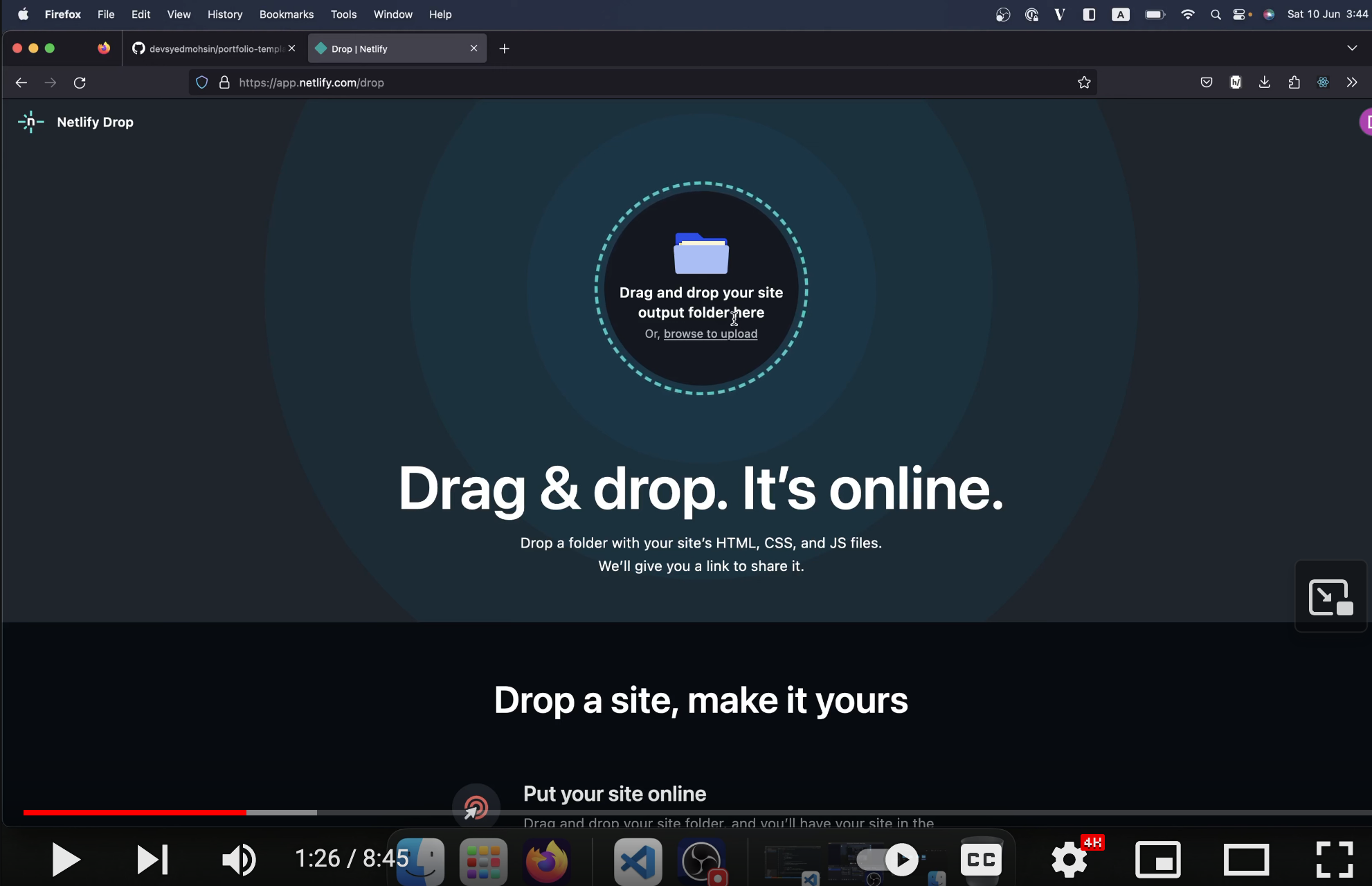The height and width of the screenshot is (886, 1372).
Task: Click Save to Pocket icon
Action: (1206, 82)
